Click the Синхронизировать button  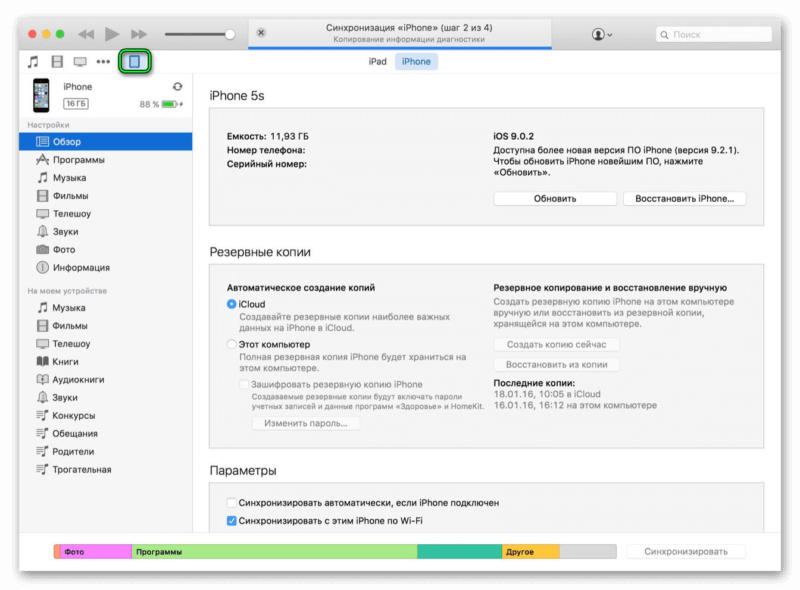[x=686, y=551]
